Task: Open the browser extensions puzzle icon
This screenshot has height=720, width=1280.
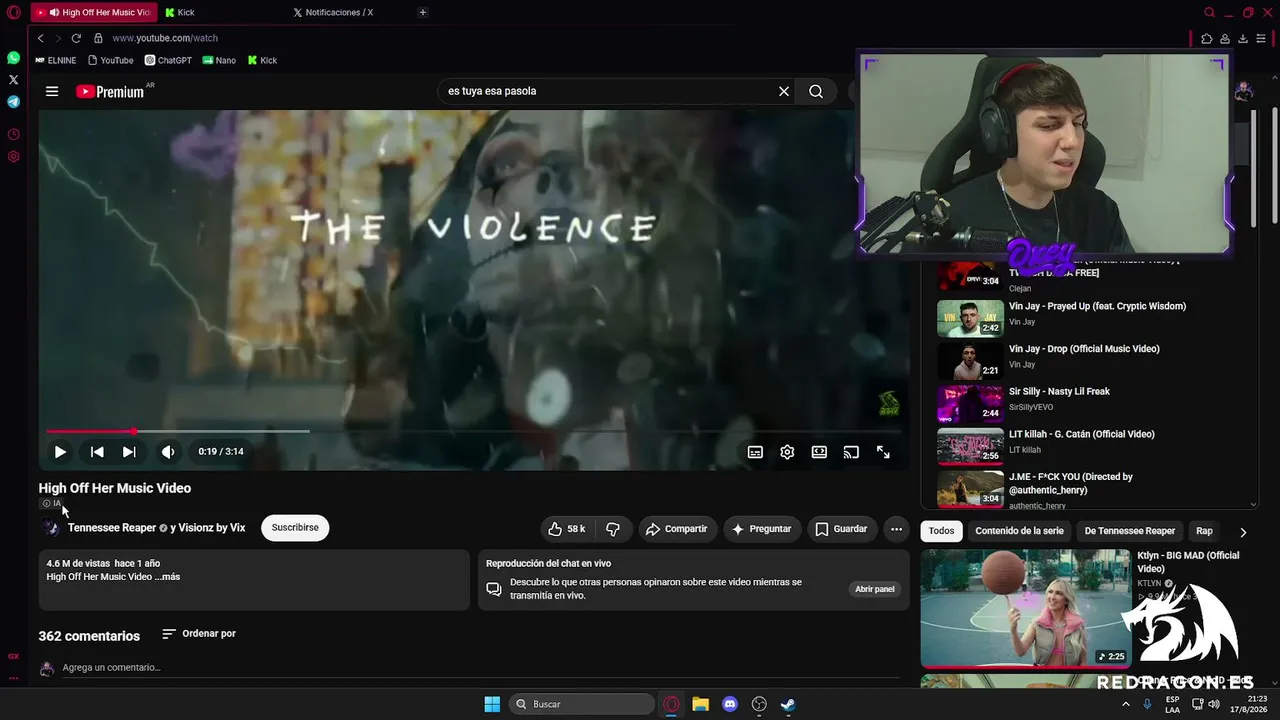Action: [1207, 39]
